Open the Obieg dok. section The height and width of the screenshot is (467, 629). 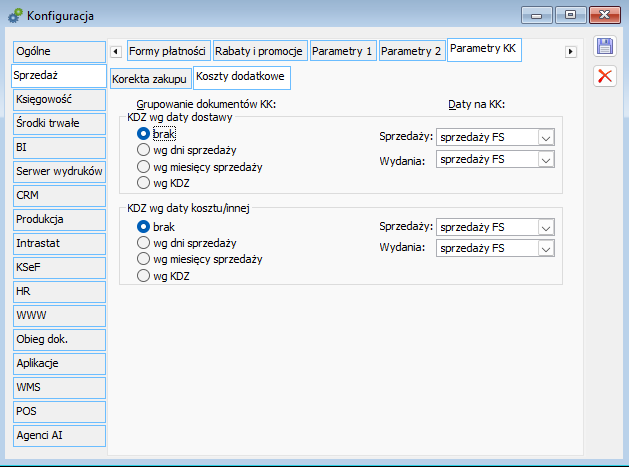tap(59, 339)
